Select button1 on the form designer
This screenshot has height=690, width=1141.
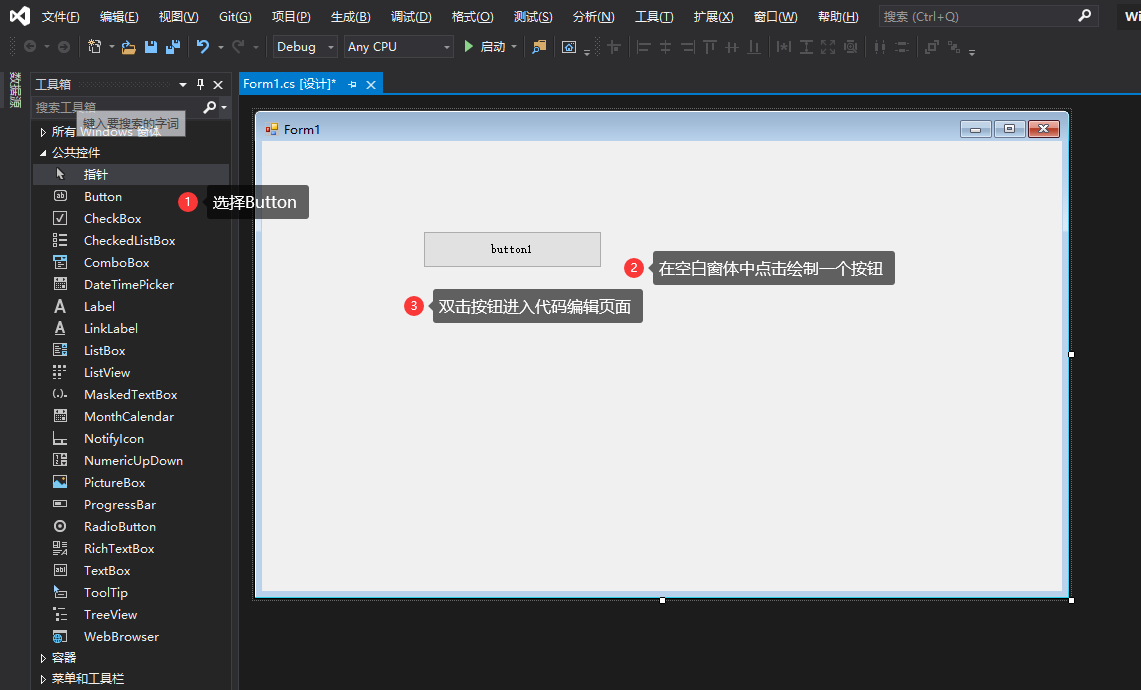coord(512,250)
